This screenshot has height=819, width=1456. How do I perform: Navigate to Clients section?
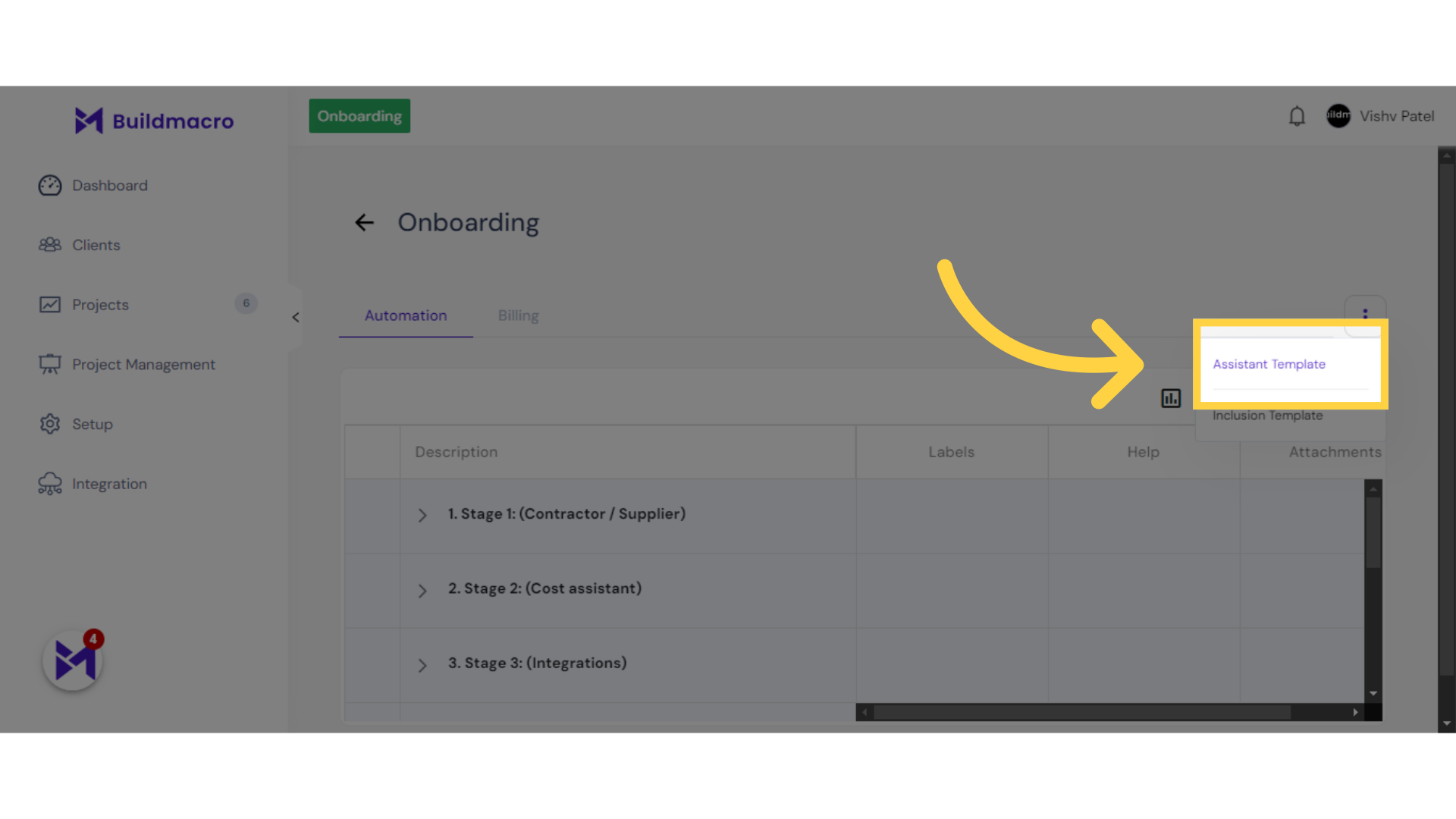coord(96,245)
